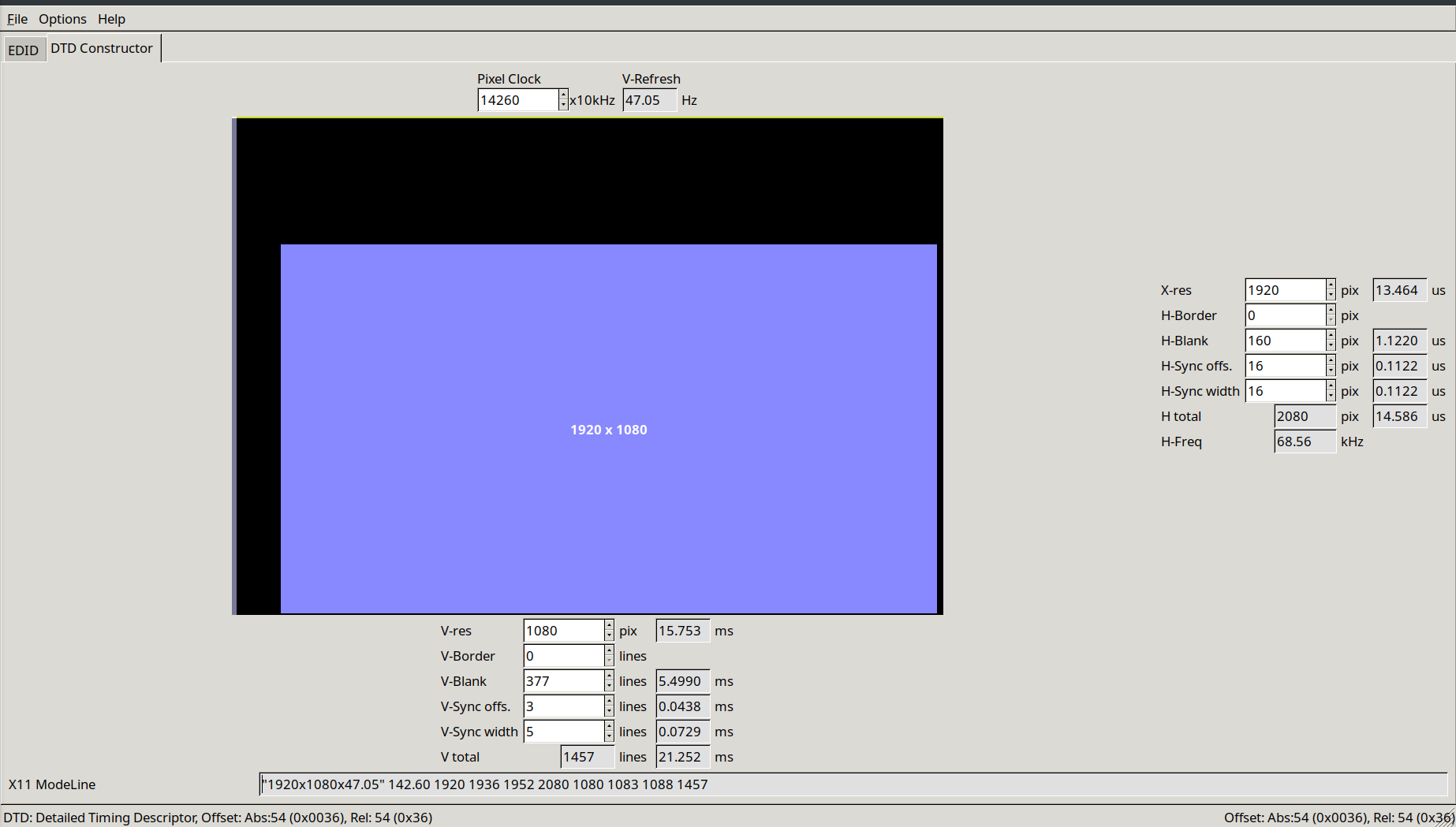Click the H-Border input field
This screenshot has width=1456, height=827.
[x=1286, y=315]
